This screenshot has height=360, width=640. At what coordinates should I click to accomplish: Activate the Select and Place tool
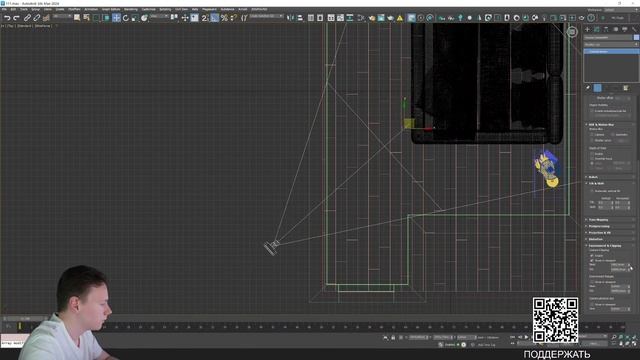144,18
